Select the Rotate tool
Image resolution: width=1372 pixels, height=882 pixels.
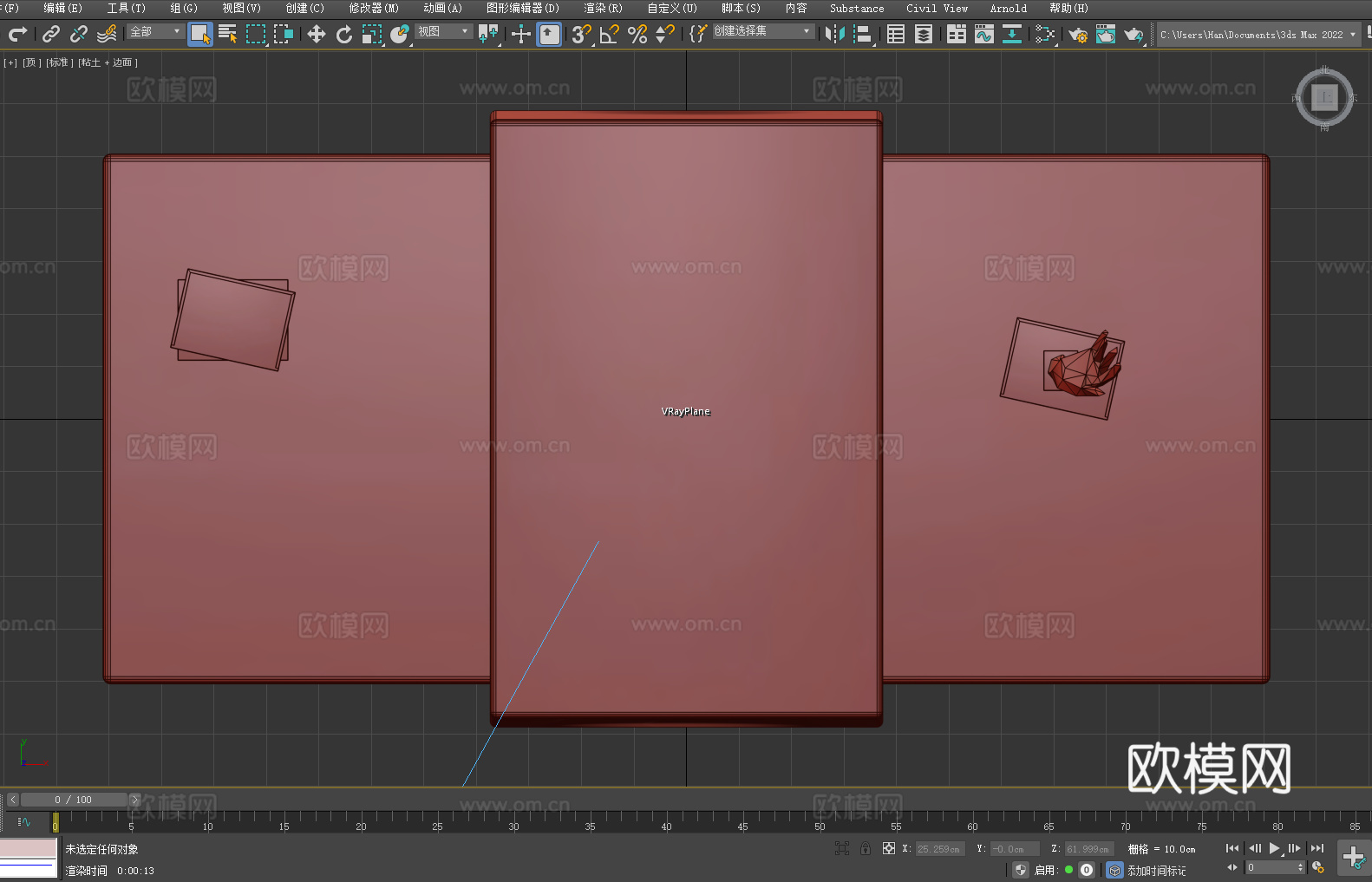344,34
